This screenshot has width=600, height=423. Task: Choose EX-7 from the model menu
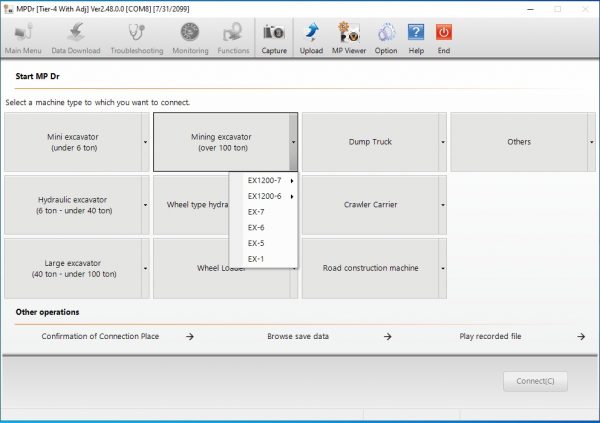264,212
